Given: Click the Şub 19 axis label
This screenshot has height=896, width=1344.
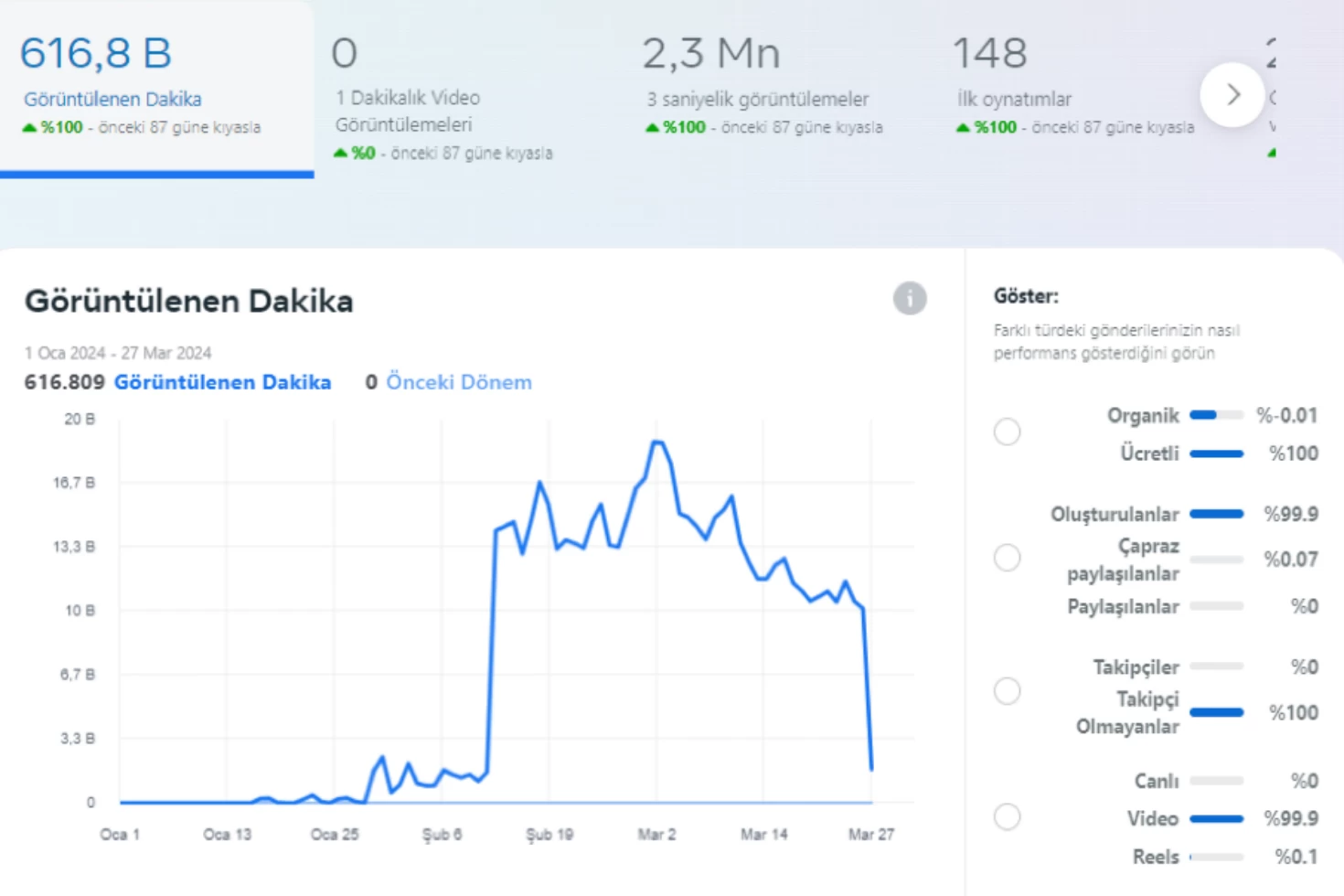Looking at the screenshot, I should click(x=549, y=835).
